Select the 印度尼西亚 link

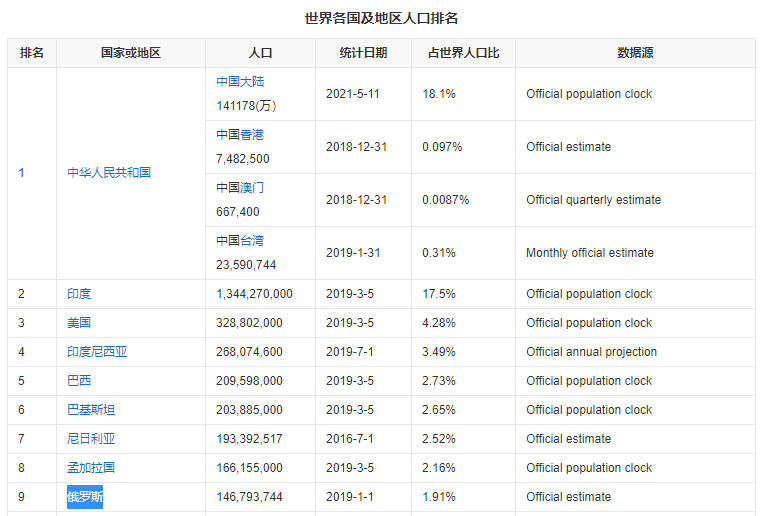tap(97, 352)
